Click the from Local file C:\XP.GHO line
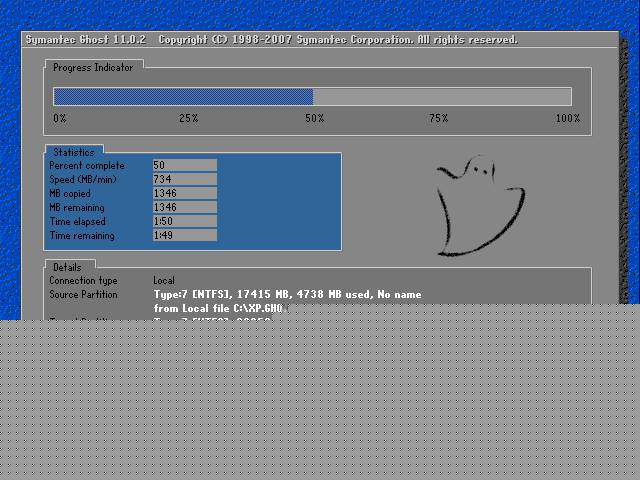The width and height of the screenshot is (640, 480). (x=218, y=308)
